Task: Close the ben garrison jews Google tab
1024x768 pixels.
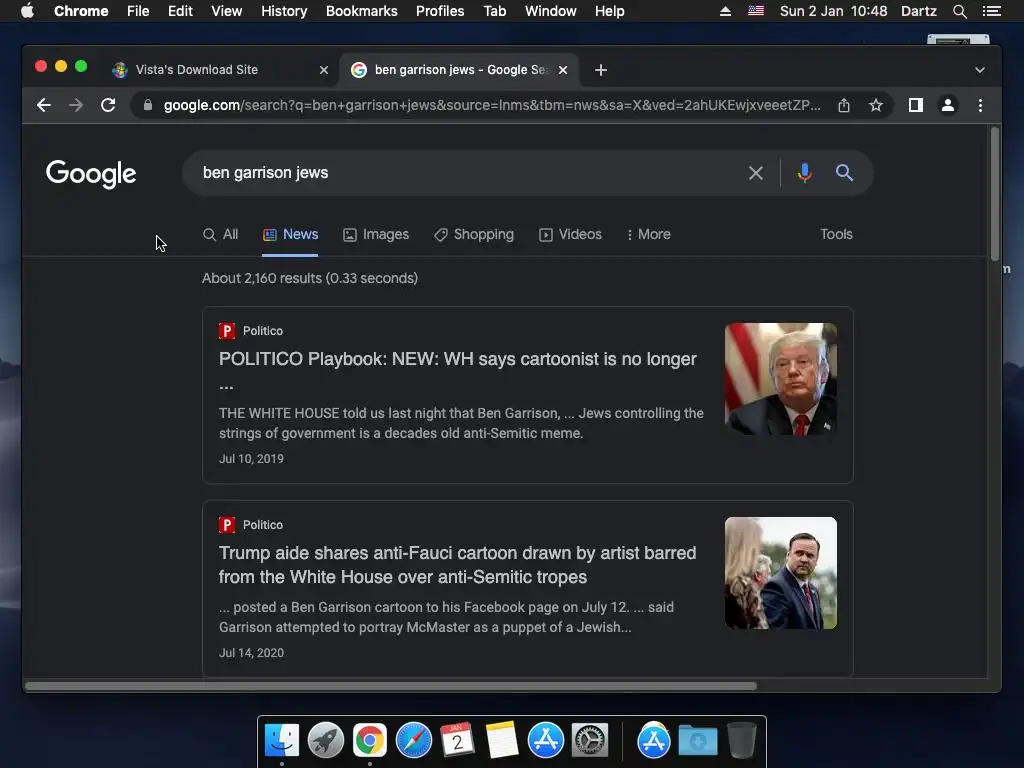Action: tap(563, 70)
